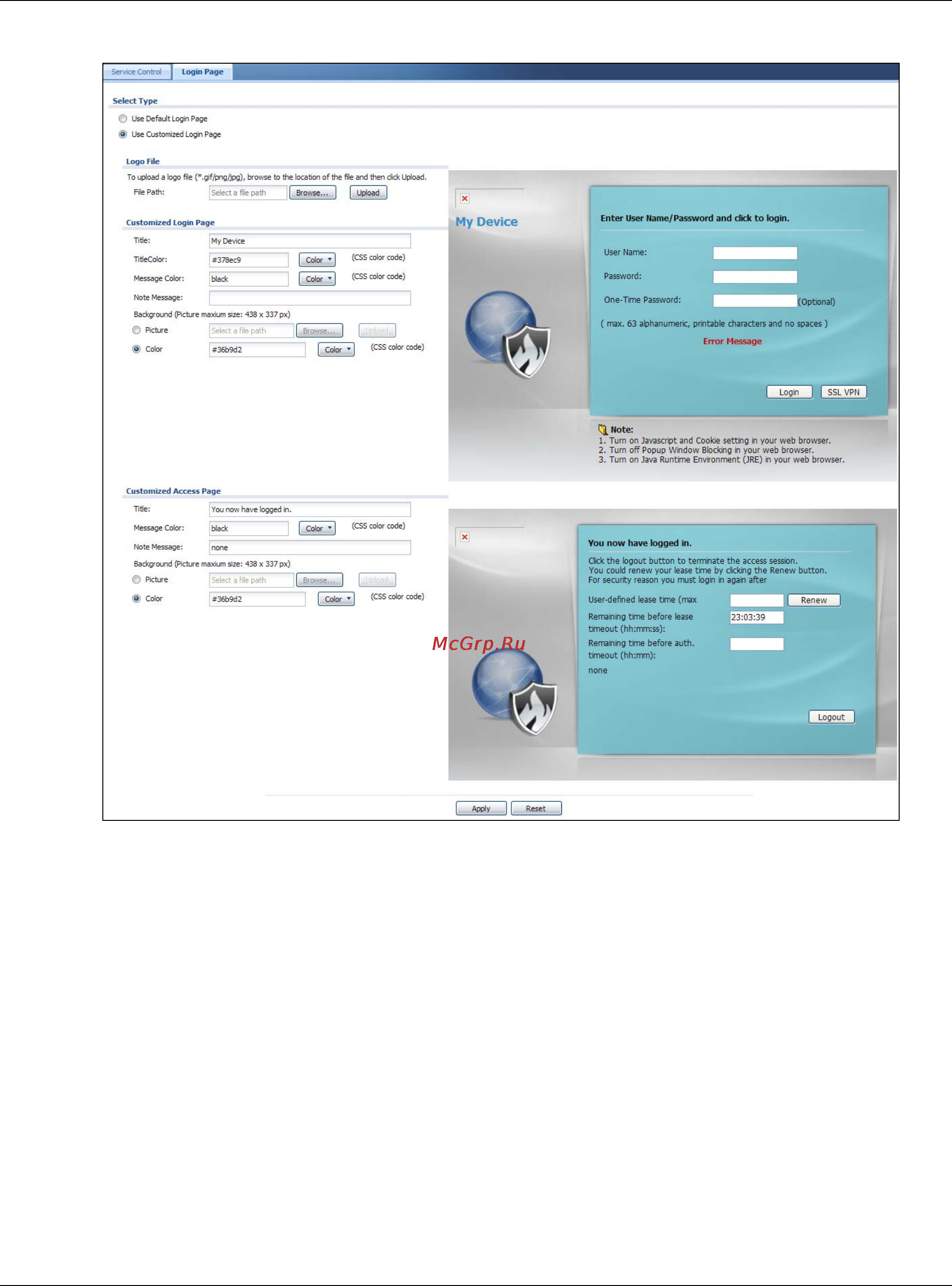This screenshot has height=1286, width=952.
Task: Click the Logout button in preview
Action: 831,718
